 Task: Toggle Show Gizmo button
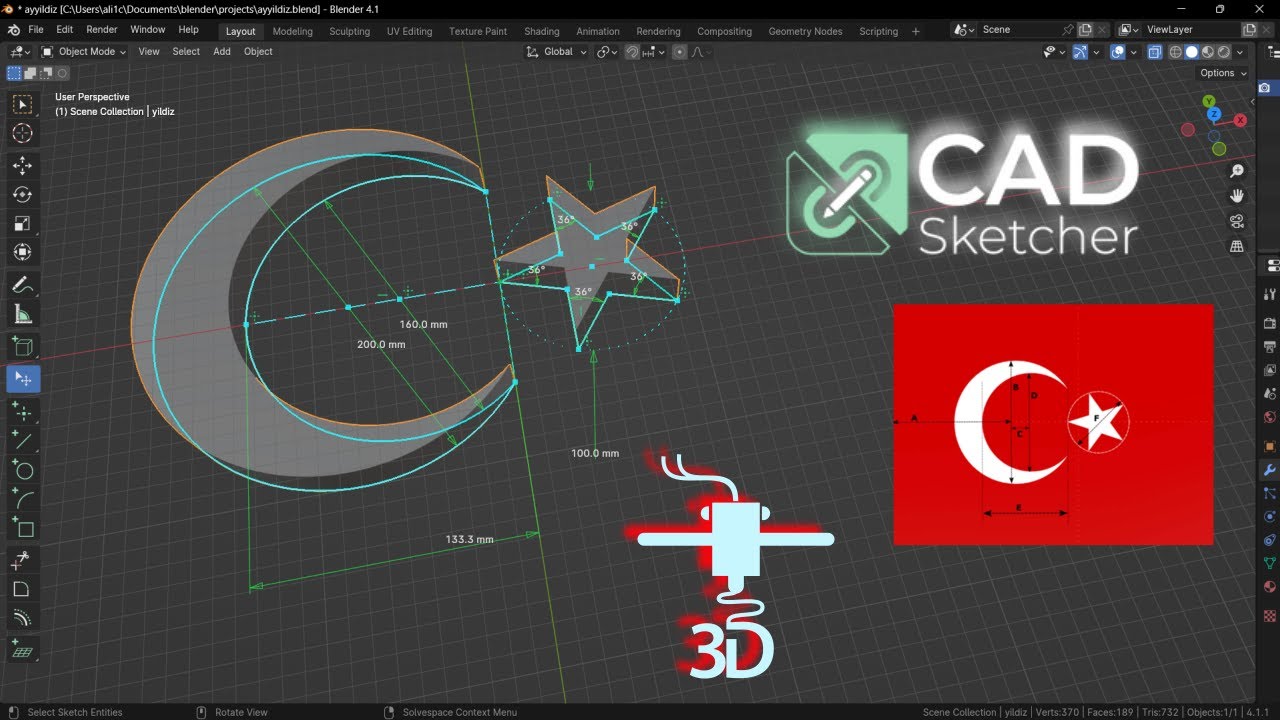tap(1080, 51)
